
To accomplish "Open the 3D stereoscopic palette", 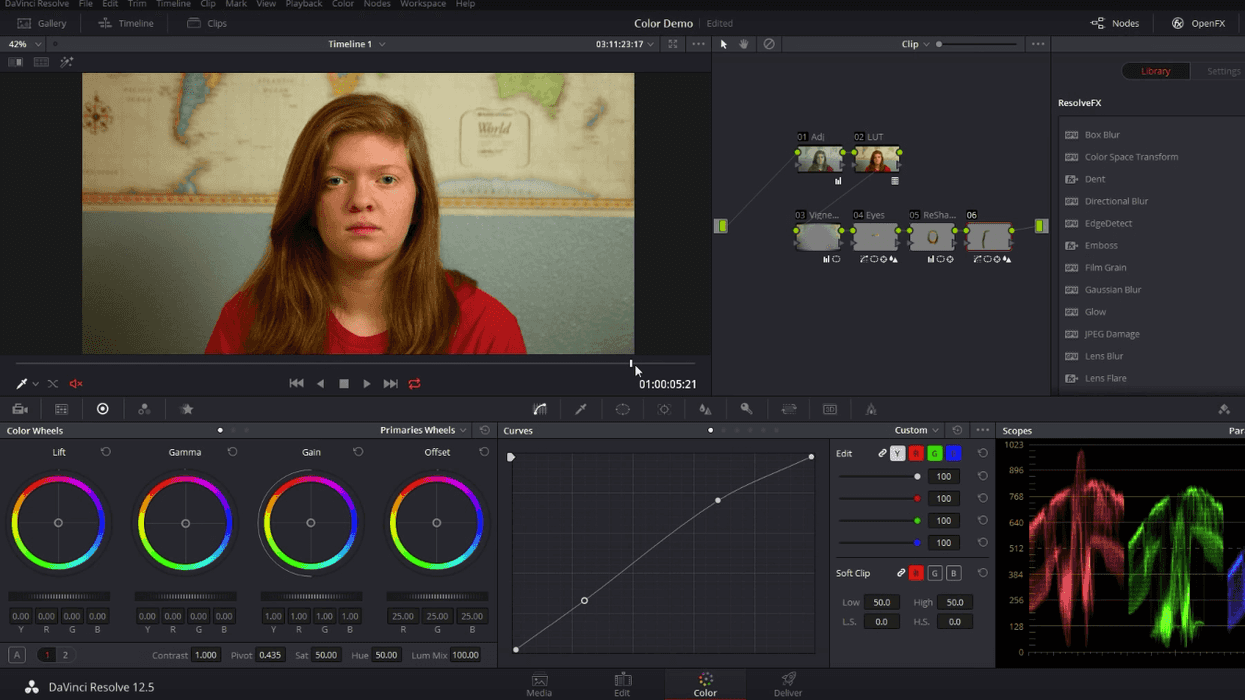I will [830, 409].
